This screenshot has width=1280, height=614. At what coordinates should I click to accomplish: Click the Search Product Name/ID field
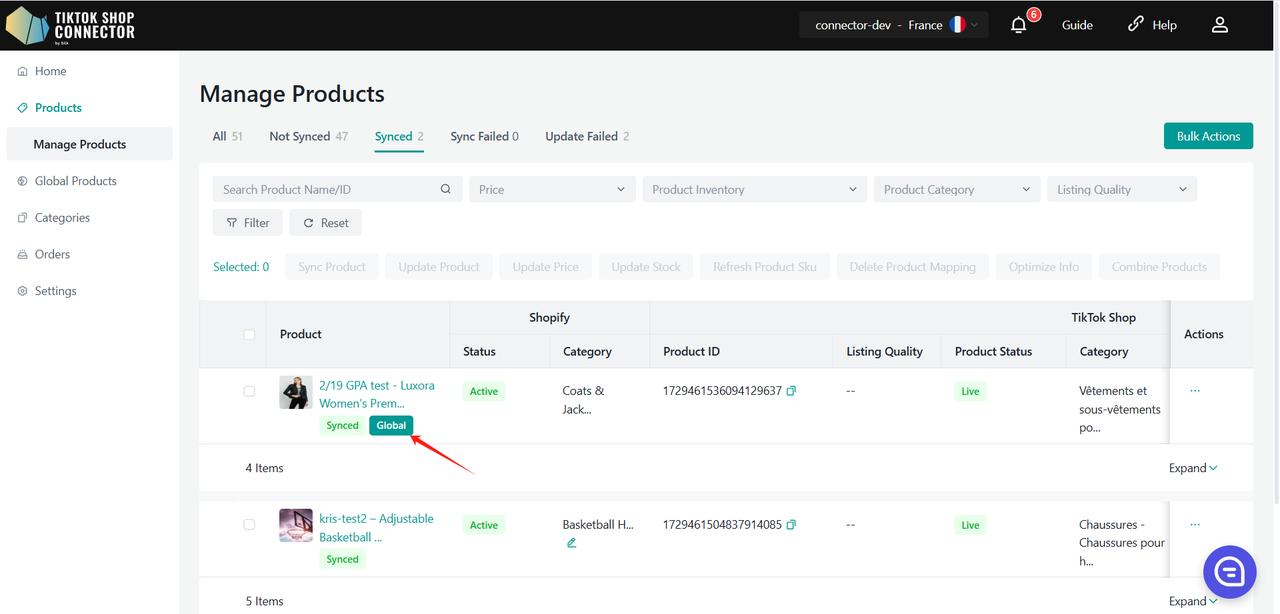coord(325,189)
